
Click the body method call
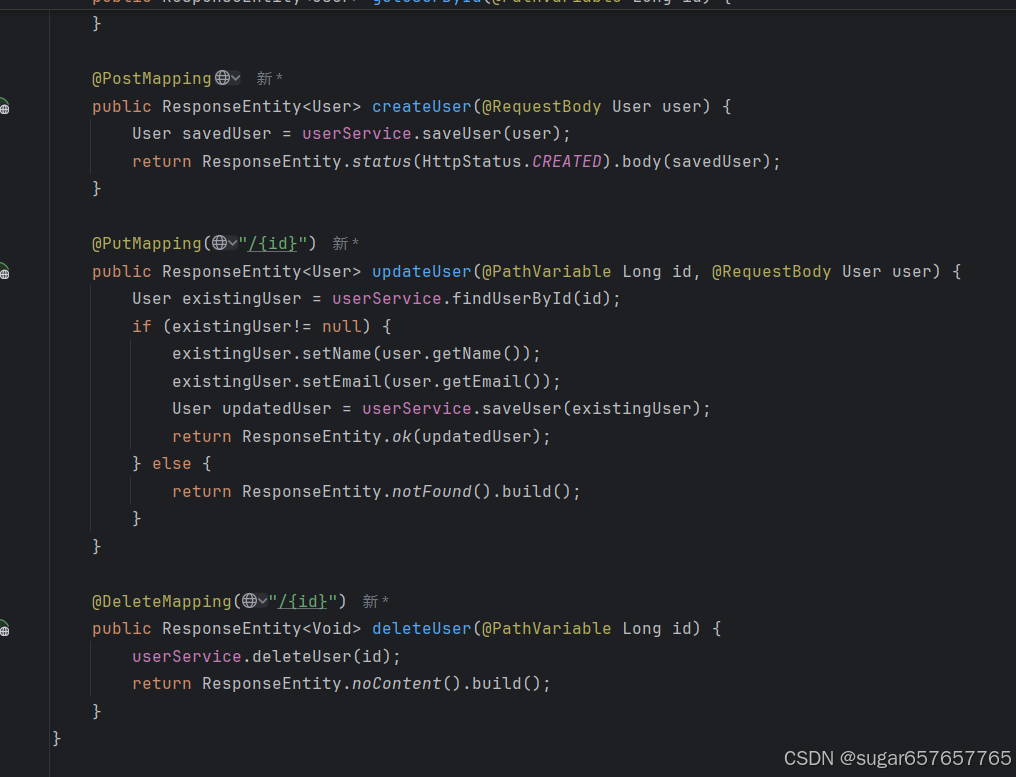click(641, 161)
